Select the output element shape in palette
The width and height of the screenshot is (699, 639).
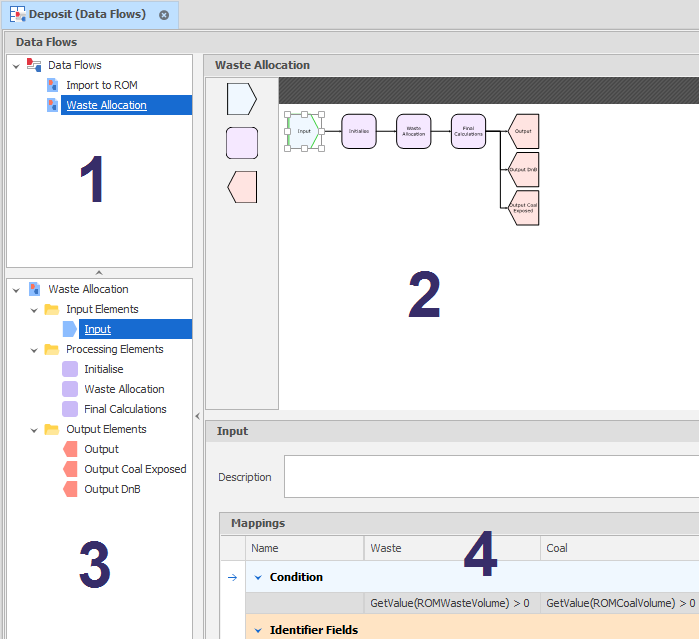coord(241,186)
